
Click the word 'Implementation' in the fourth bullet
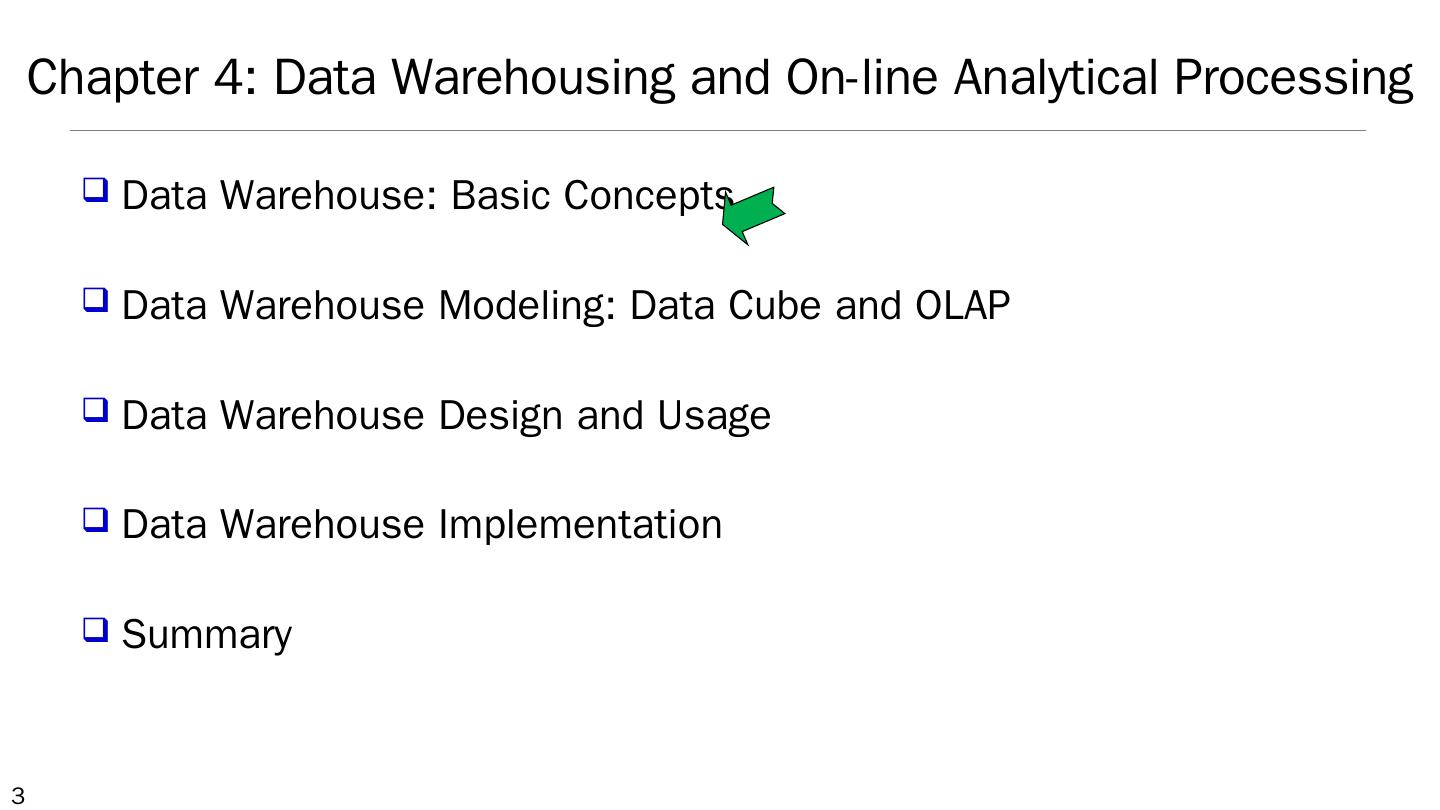[580, 526]
